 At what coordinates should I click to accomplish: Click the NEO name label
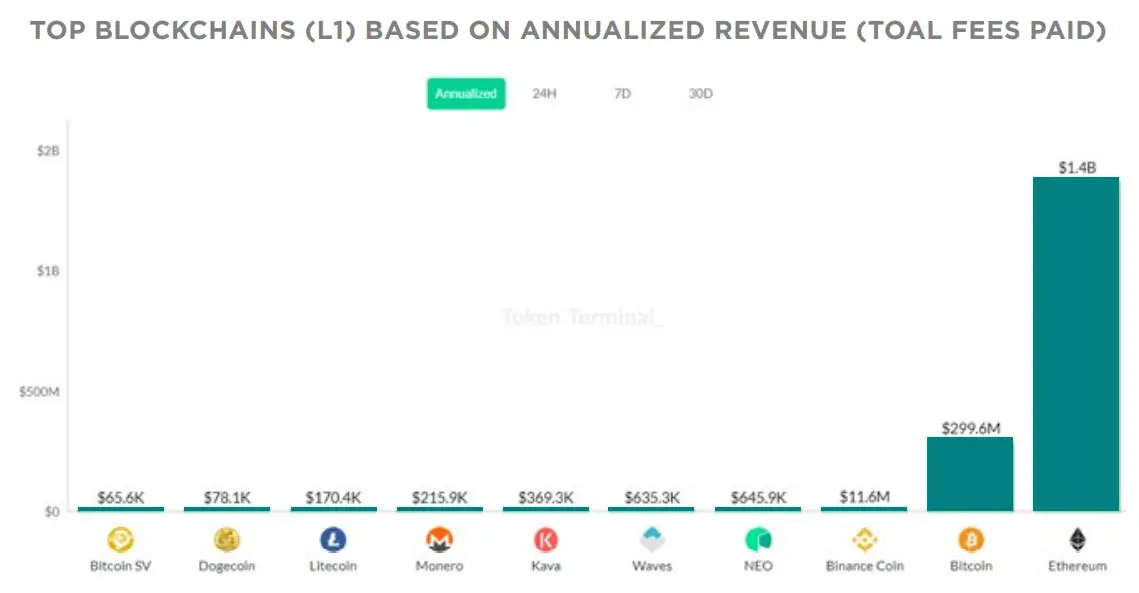[758, 566]
